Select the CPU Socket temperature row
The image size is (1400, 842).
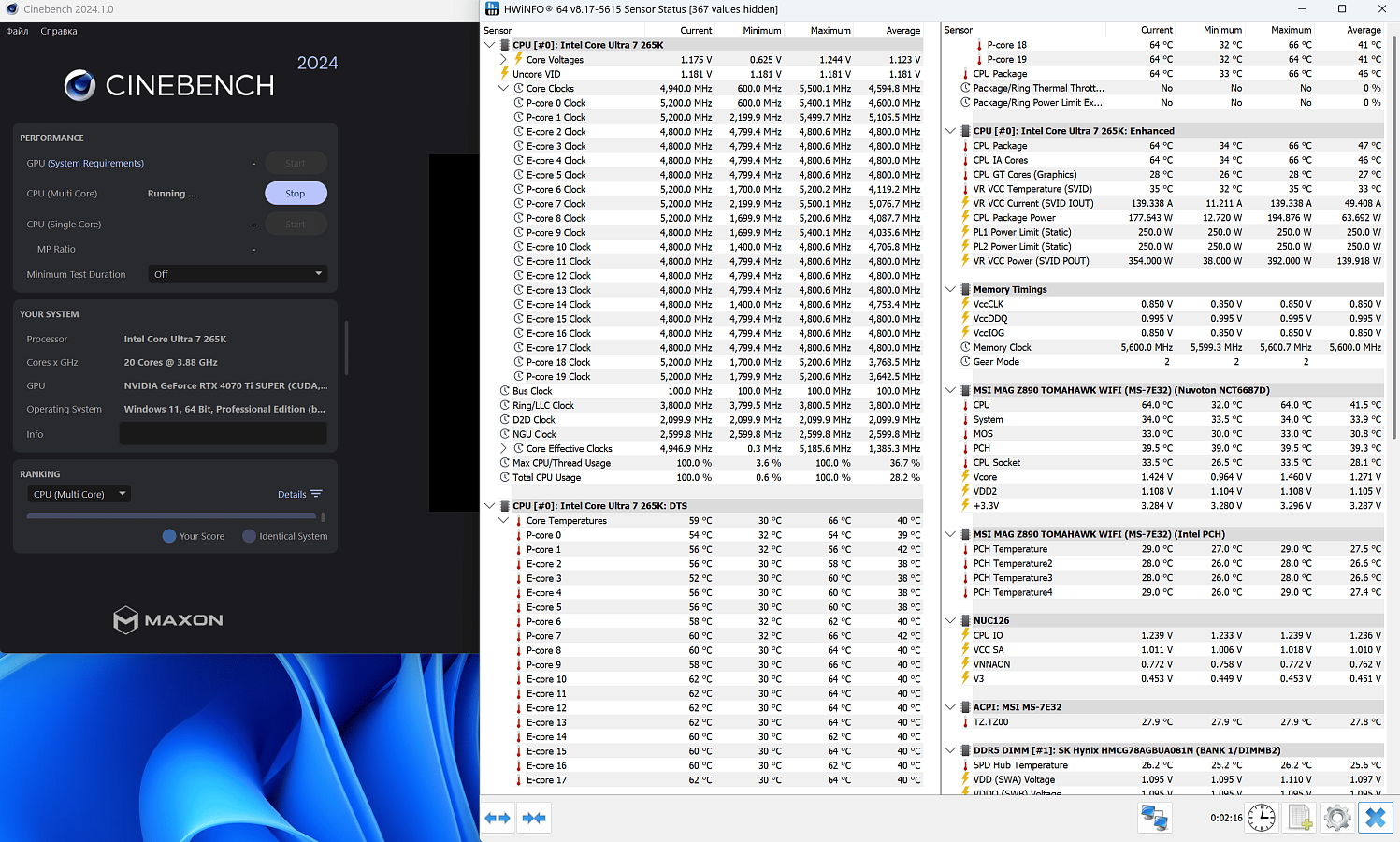1162,463
